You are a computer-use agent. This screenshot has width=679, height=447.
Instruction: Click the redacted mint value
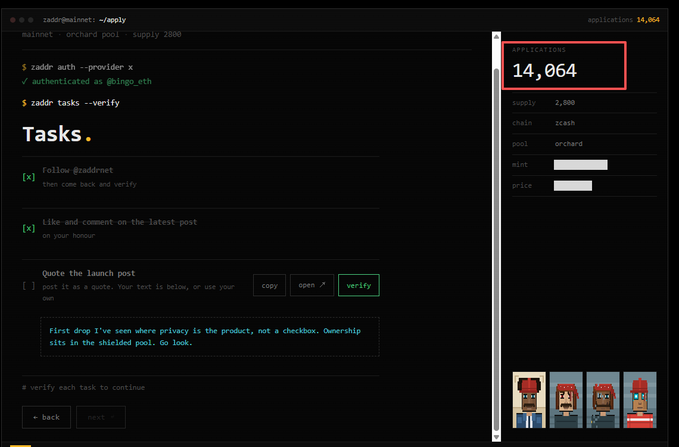(581, 165)
